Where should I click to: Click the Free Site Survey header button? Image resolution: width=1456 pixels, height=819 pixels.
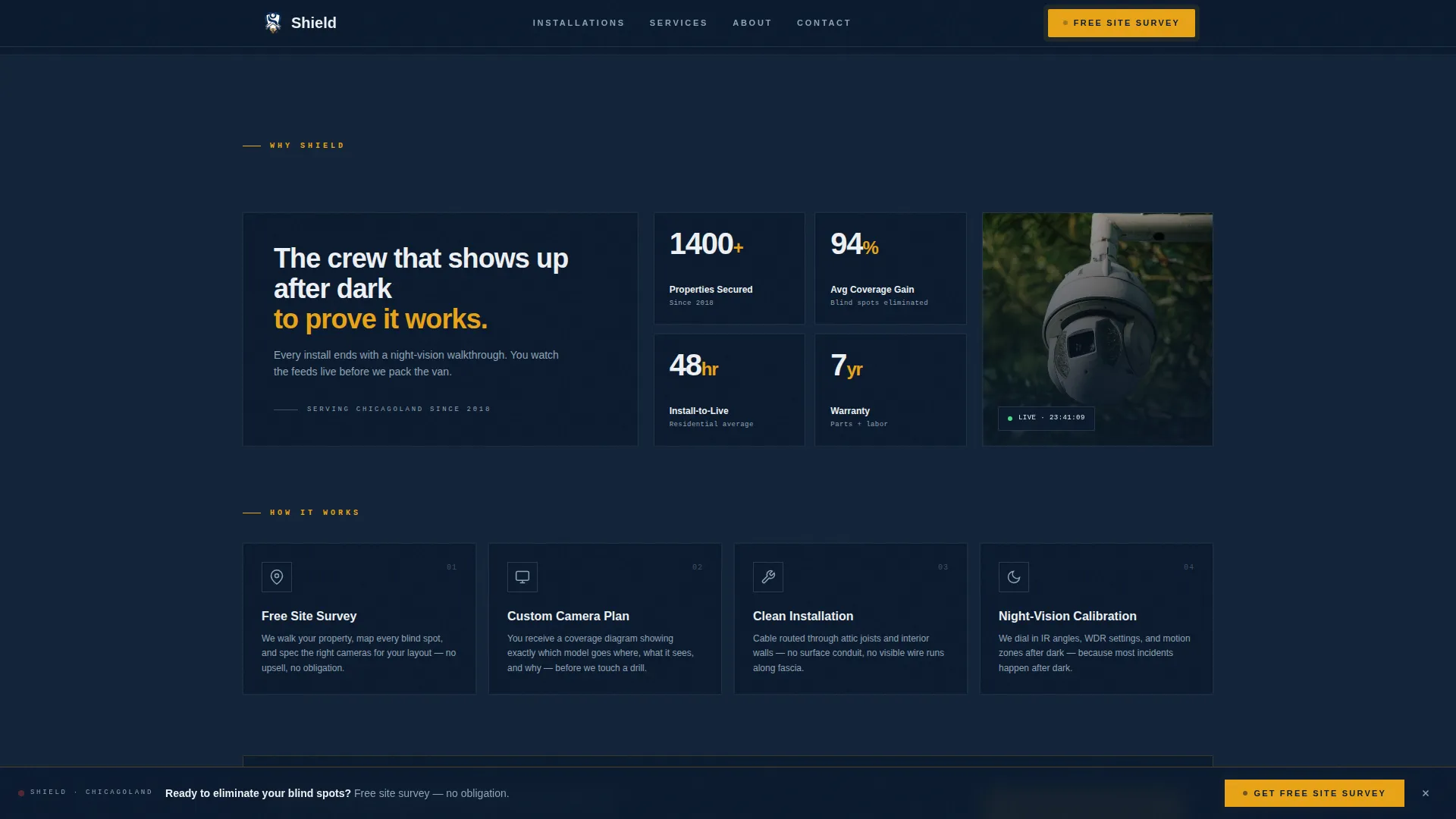click(1122, 23)
